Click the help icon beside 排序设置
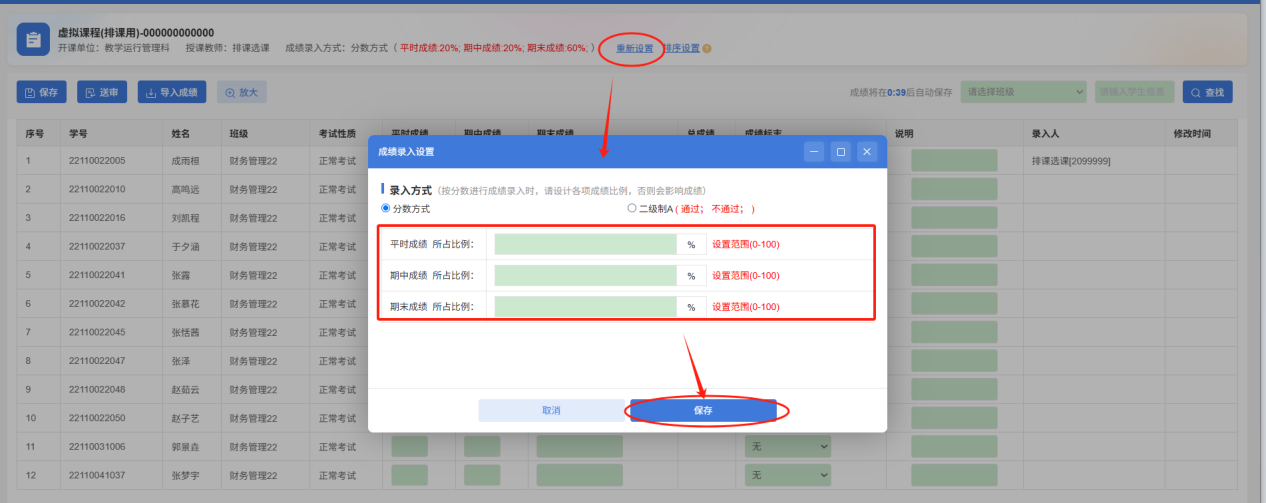1266x503 pixels. point(707,48)
